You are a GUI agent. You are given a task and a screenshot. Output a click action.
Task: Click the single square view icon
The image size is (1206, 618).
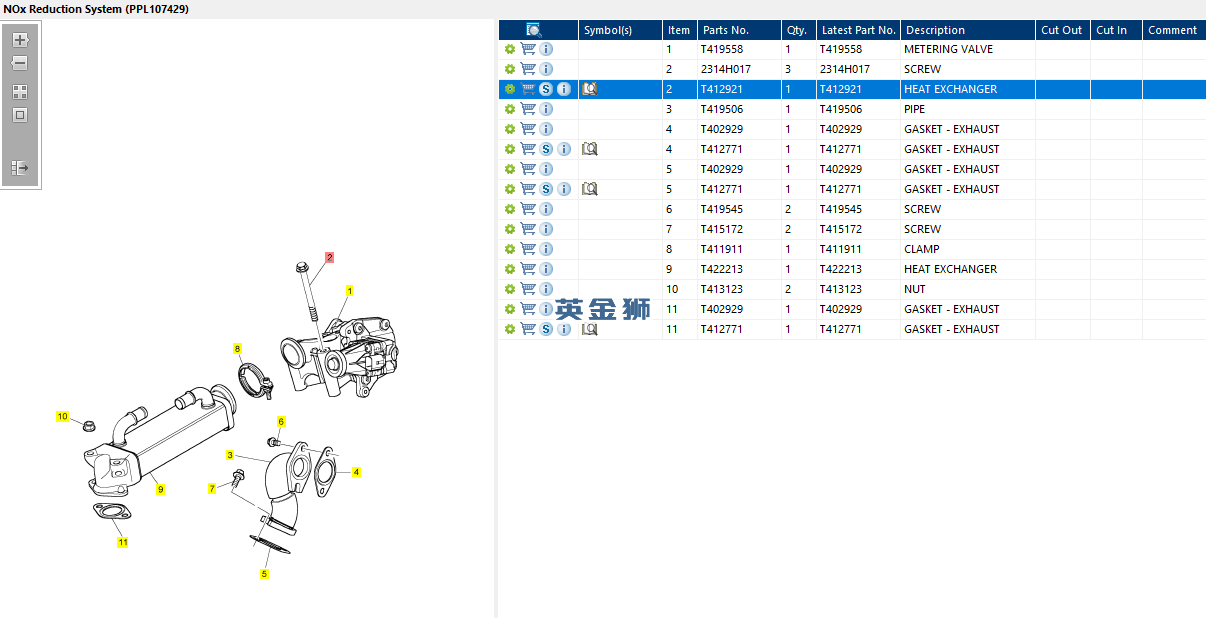20,115
